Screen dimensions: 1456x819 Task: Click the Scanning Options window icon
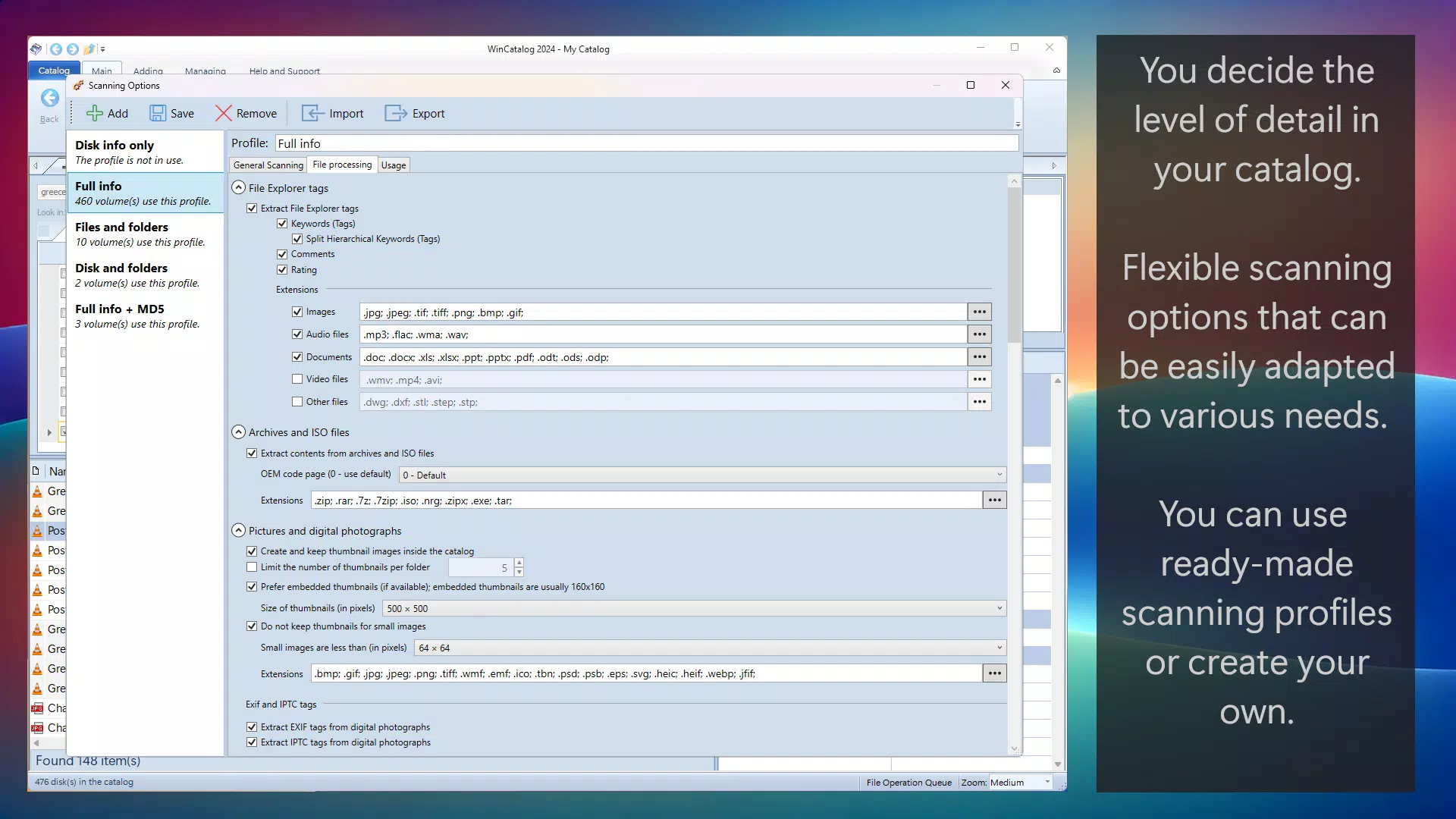79,86
